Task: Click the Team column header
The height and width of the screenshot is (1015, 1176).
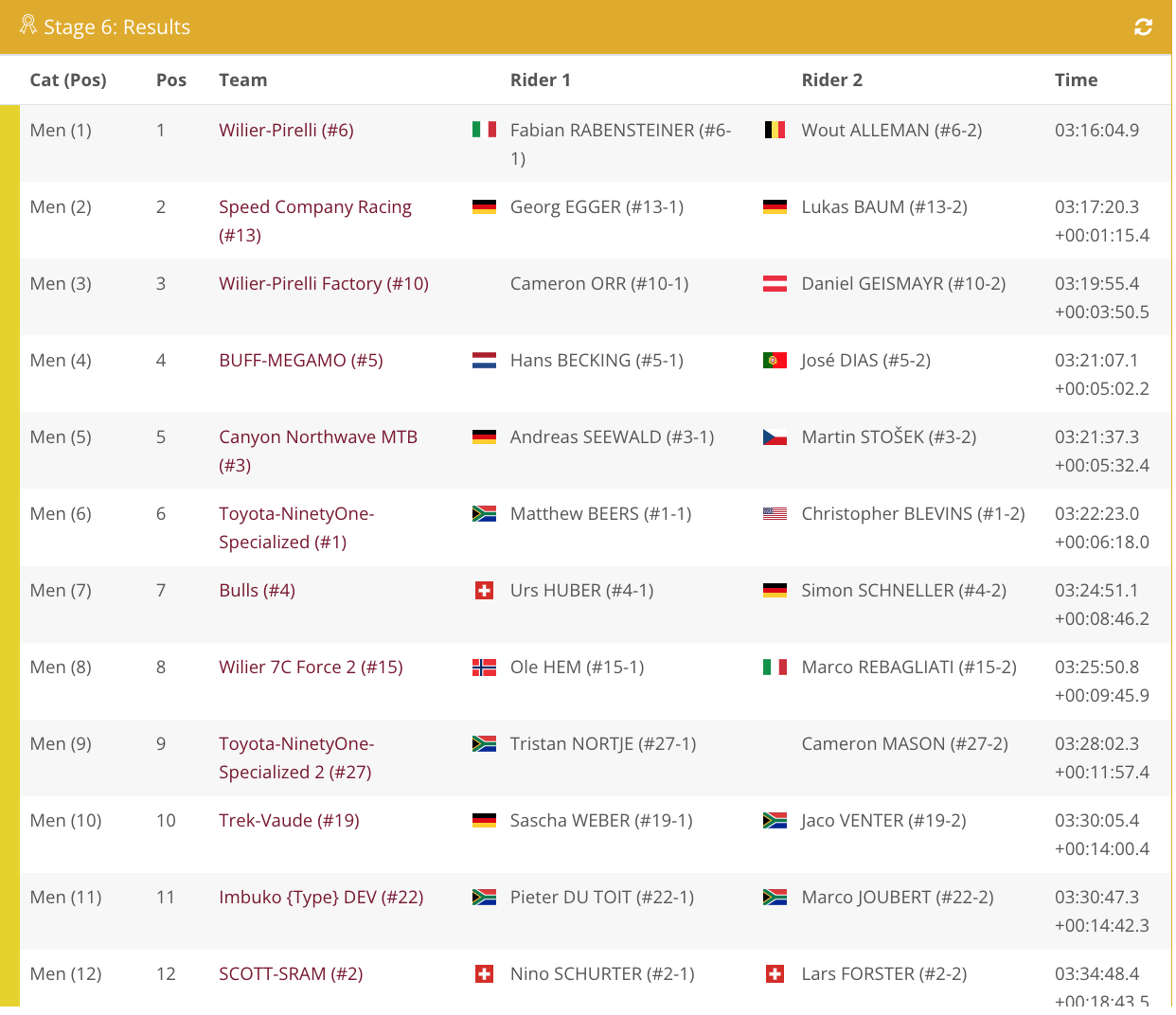Action: tap(243, 80)
